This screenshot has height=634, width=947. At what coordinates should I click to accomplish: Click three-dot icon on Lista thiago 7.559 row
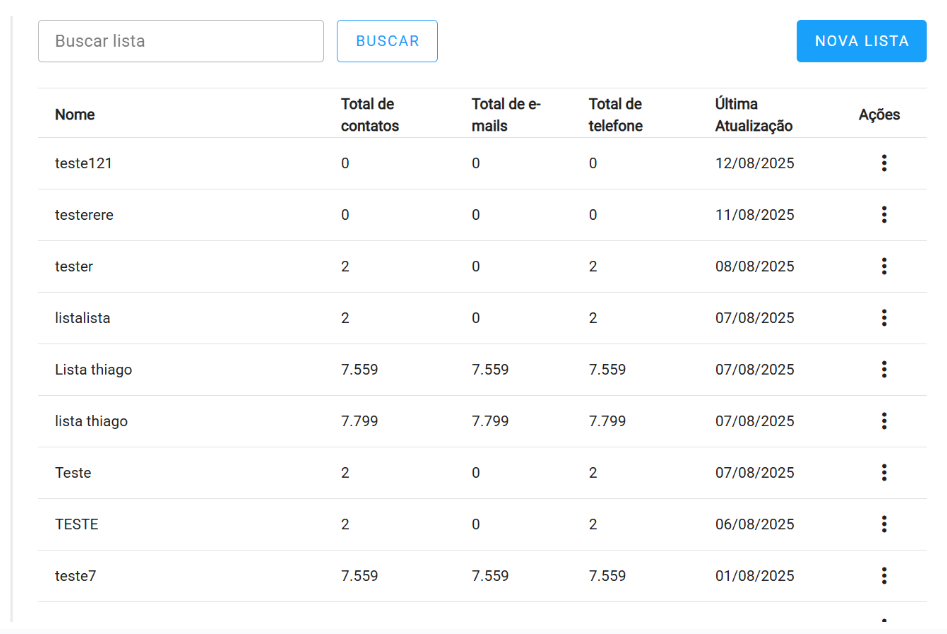(884, 370)
